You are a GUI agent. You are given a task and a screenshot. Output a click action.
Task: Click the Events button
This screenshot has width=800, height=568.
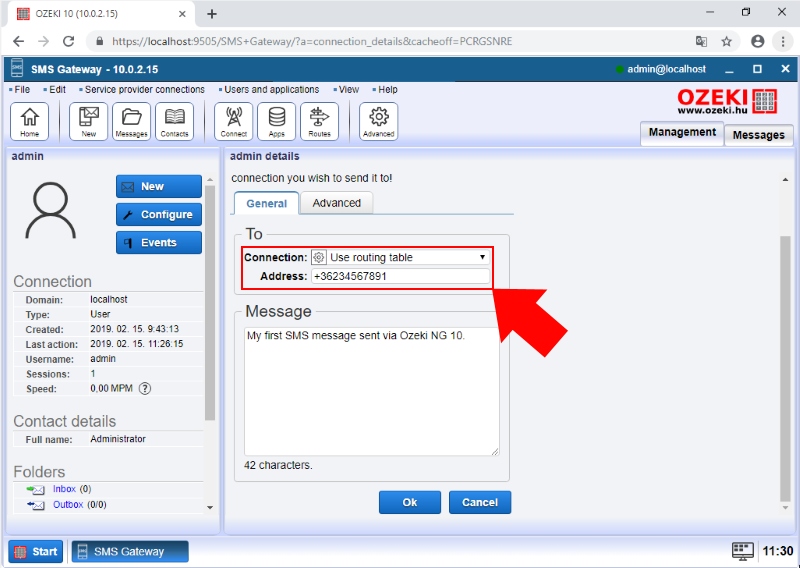click(159, 242)
